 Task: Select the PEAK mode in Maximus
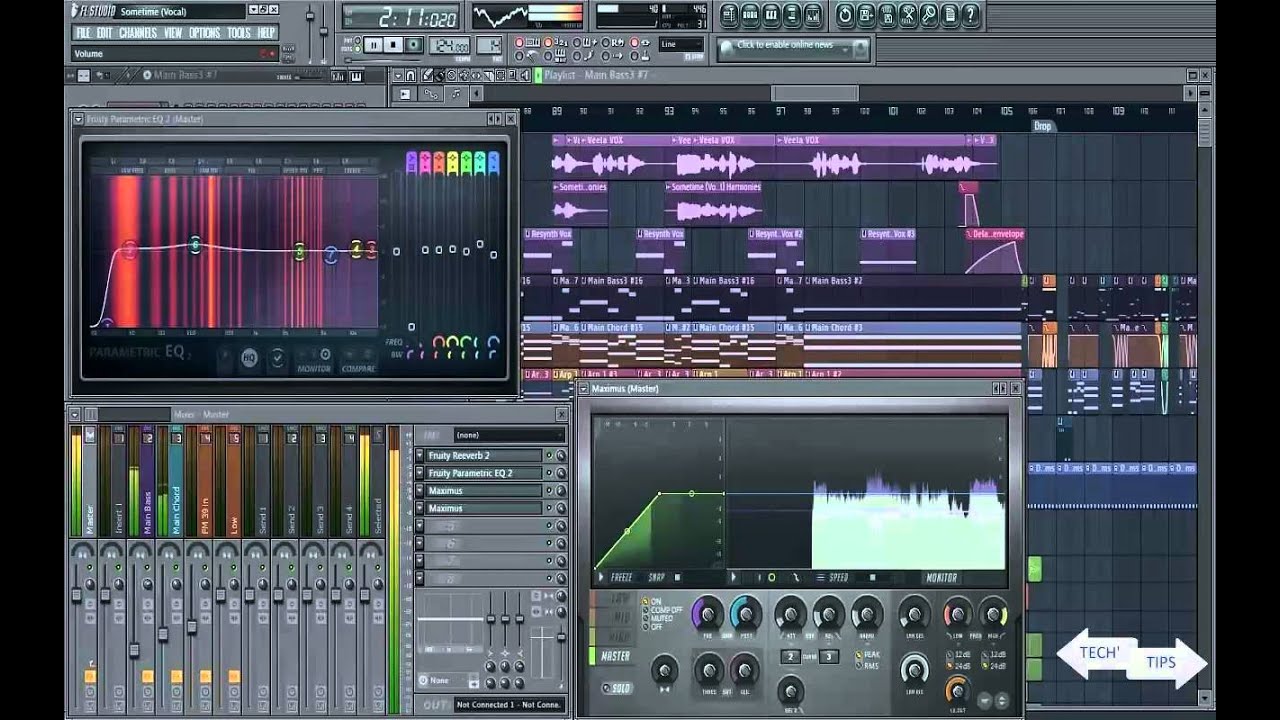click(x=866, y=654)
